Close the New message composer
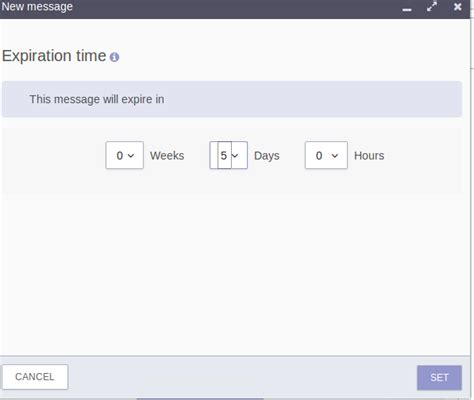The height and width of the screenshot is (400, 474). tap(457, 7)
